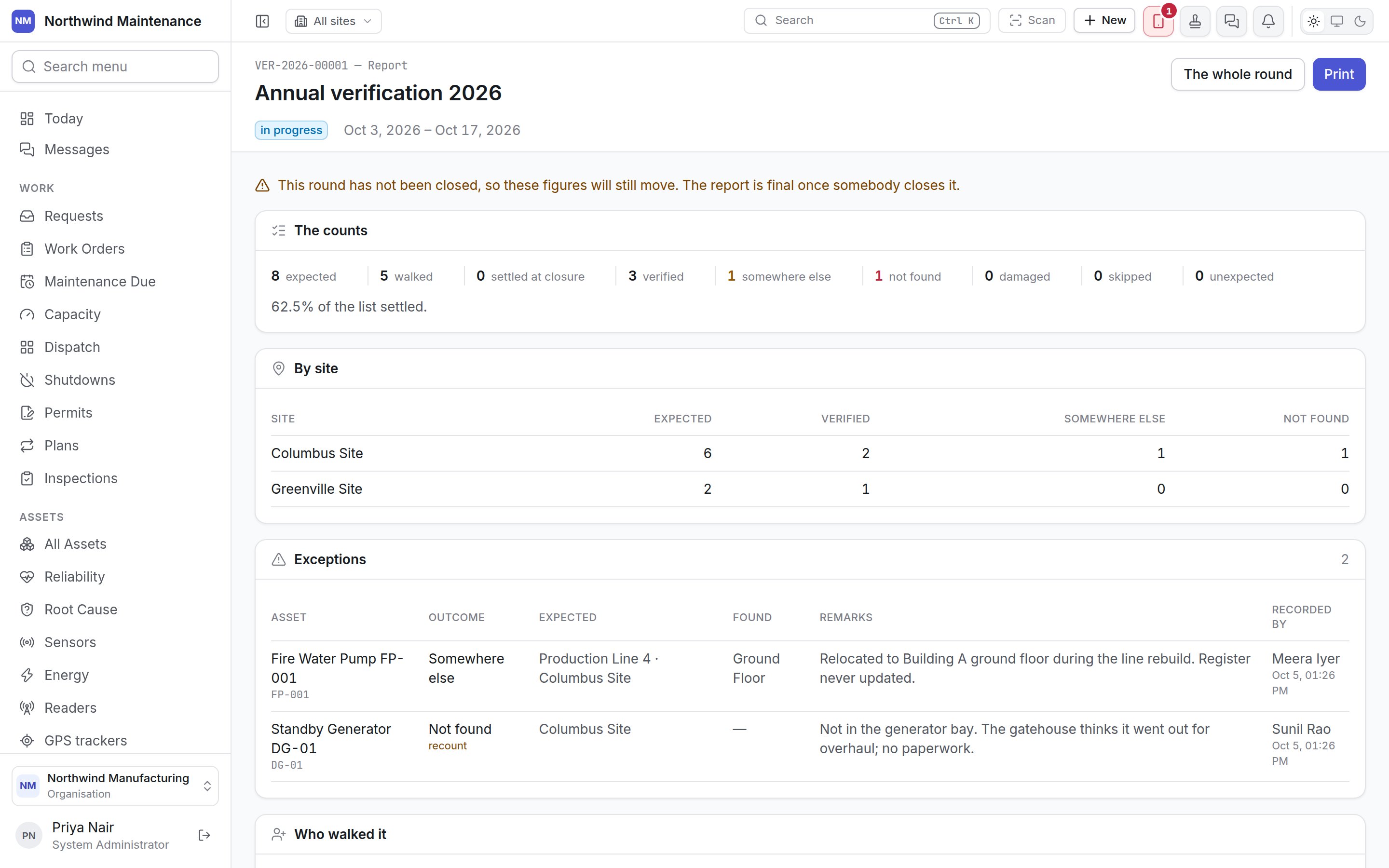The width and height of the screenshot is (1389, 868).
Task: Click the Exceptions warning icon
Action: point(278,560)
